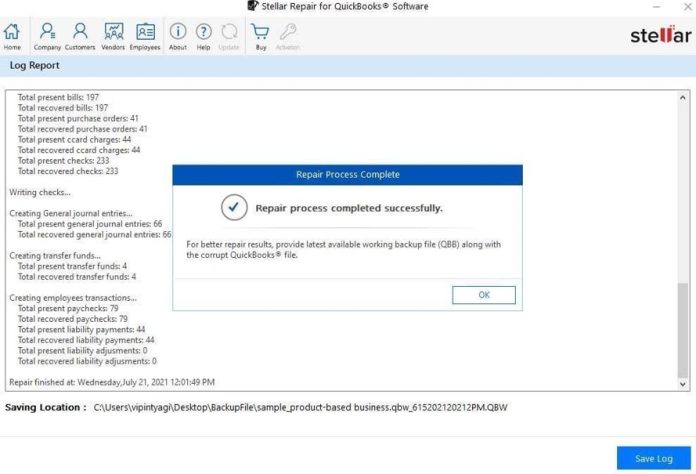Viewport: 696px width, 474px height.
Task: Click 'Creating employees transactions...' line
Action: (x=73, y=298)
